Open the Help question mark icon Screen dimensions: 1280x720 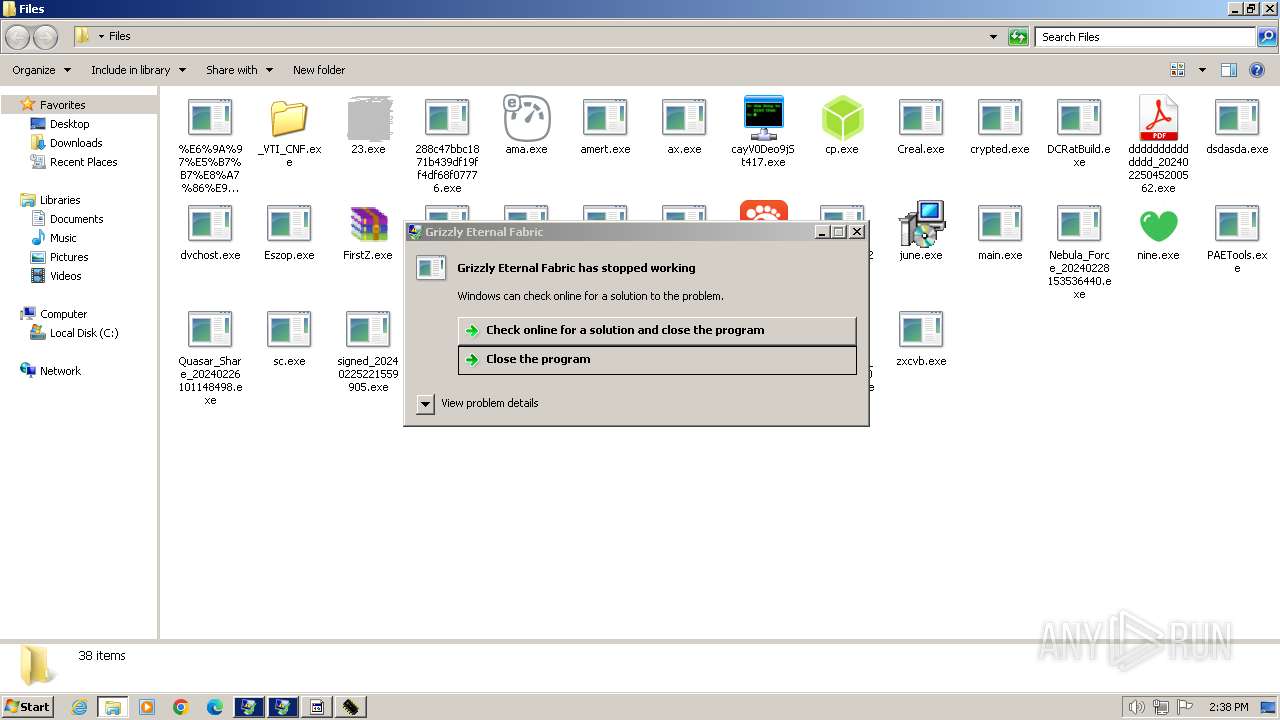[x=1257, y=70]
